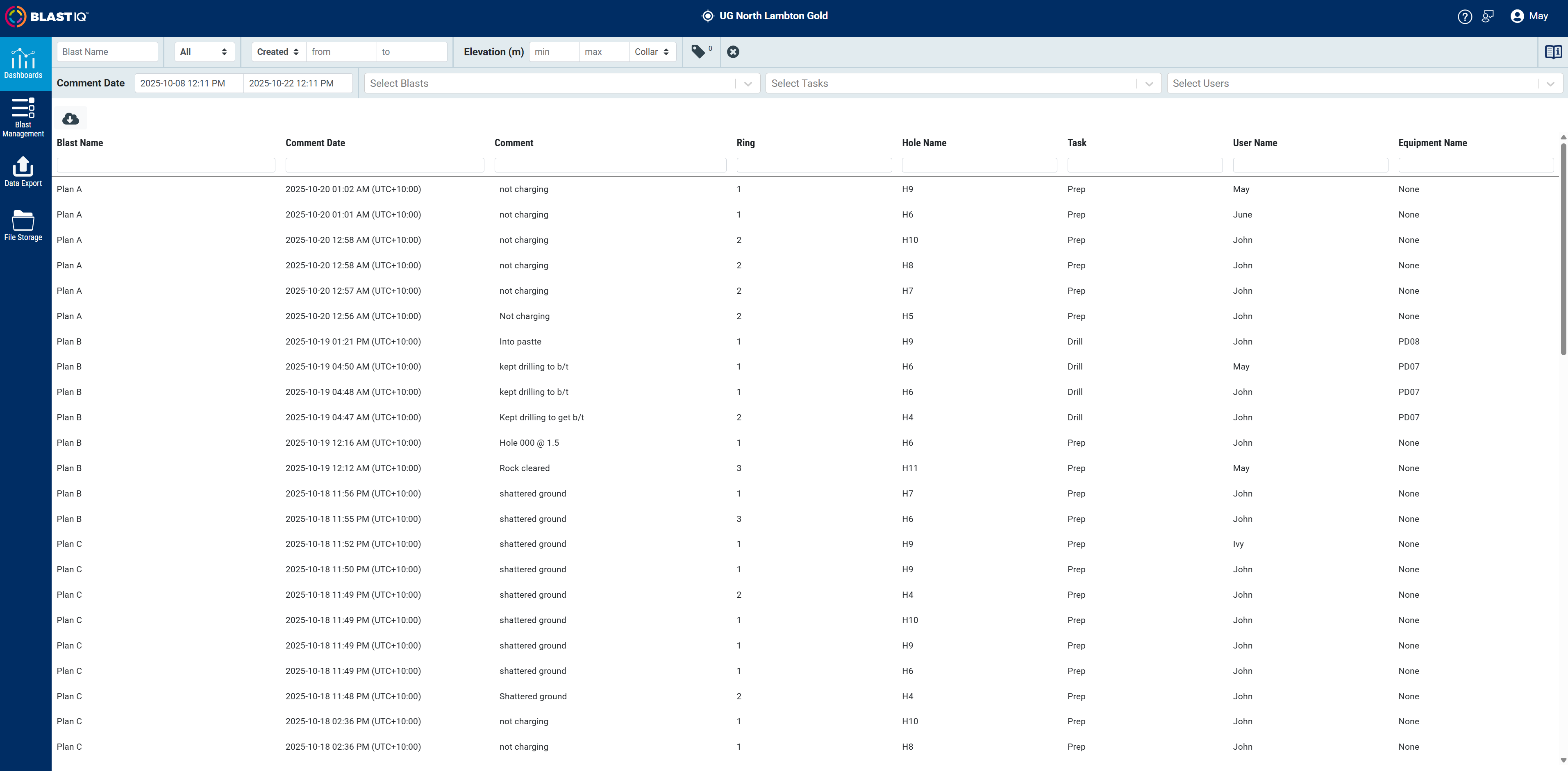Viewport: 1568px width, 771px height.
Task: Sort by the Equipment Name column header
Action: click(1433, 143)
